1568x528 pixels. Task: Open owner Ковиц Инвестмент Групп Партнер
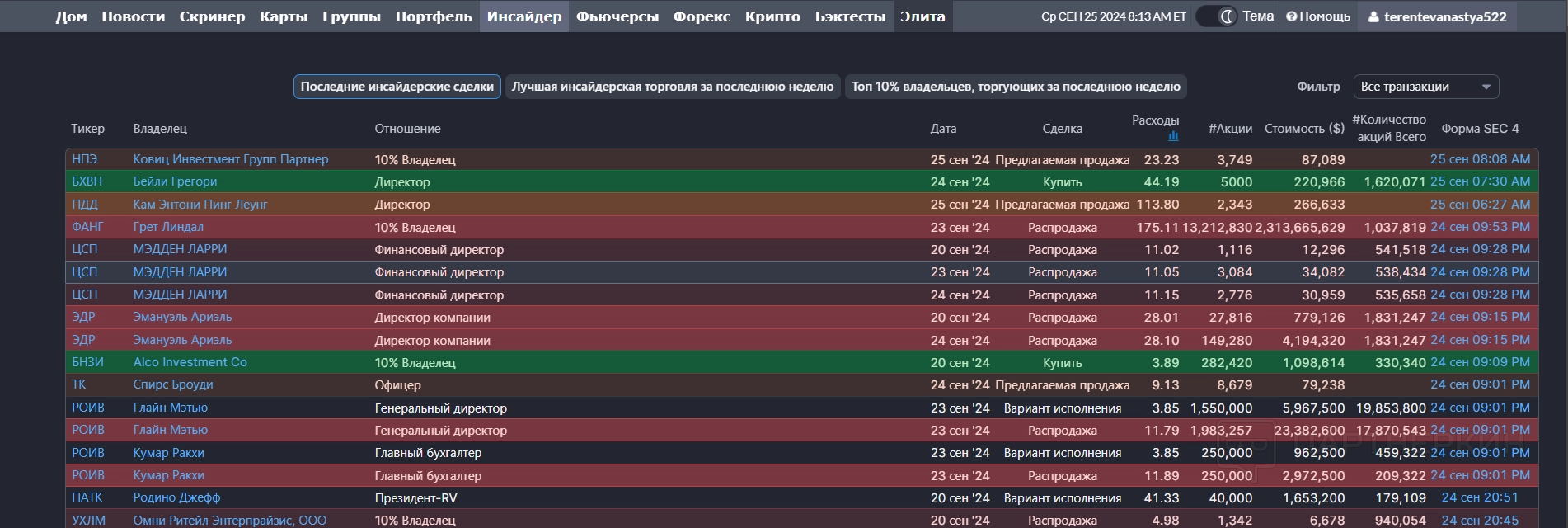(231, 159)
